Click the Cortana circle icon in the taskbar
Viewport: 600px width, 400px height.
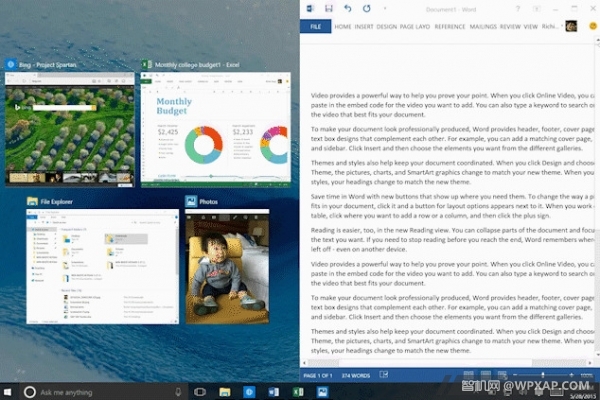tap(30, 392)
